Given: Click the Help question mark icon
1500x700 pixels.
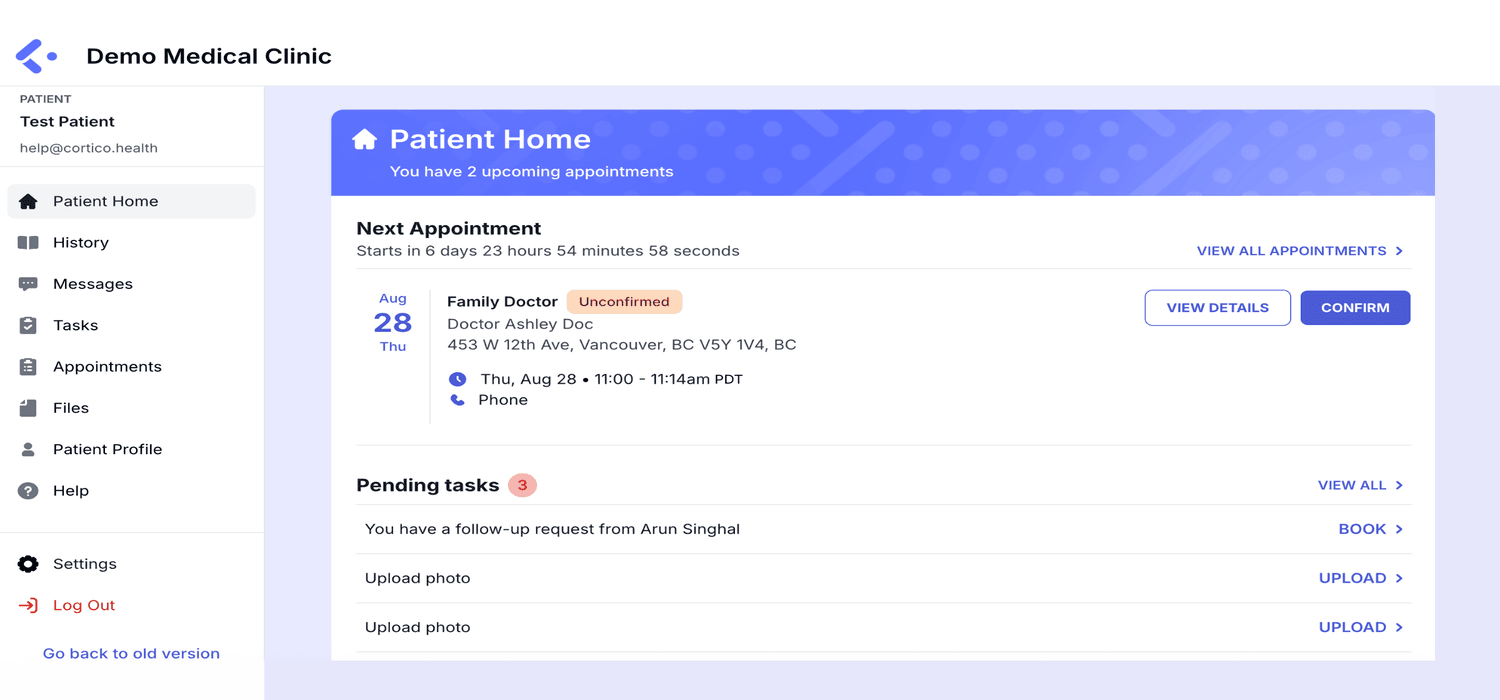Looking at the screenshot, I should (x=28, y=491).
